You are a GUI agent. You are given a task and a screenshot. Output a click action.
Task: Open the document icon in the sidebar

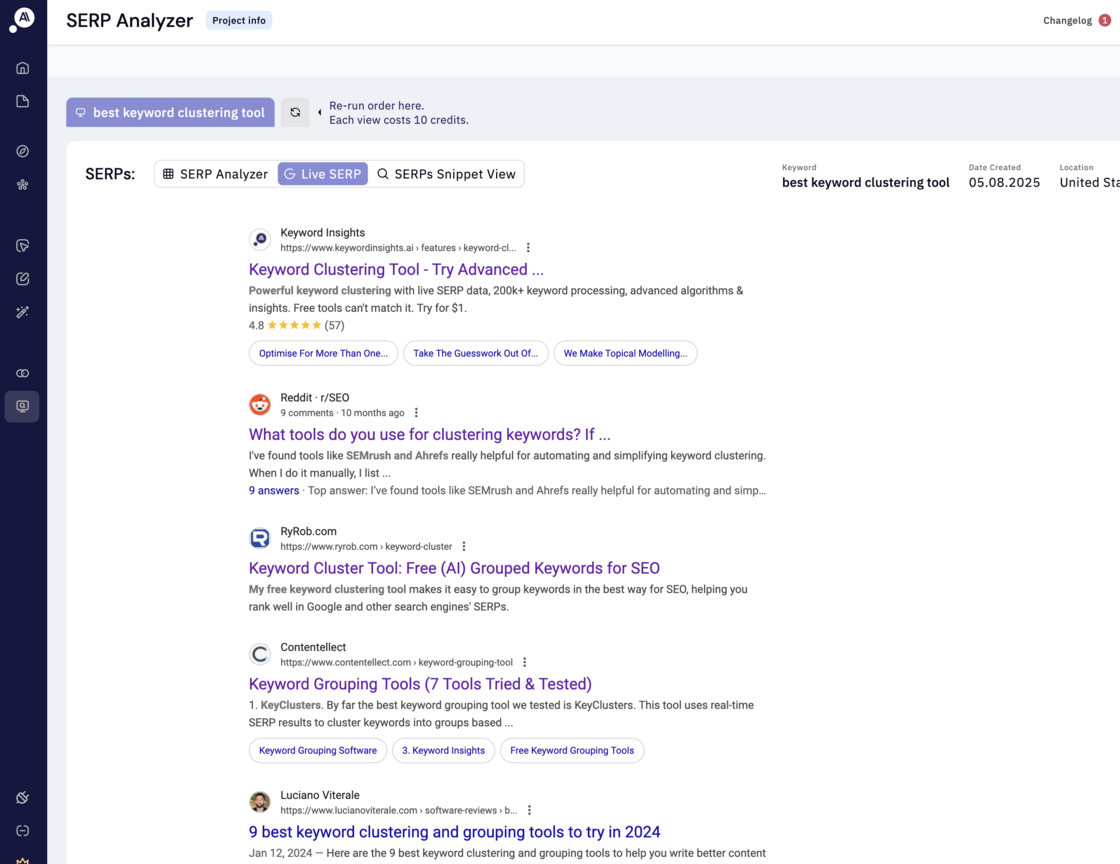click(23, 101)
